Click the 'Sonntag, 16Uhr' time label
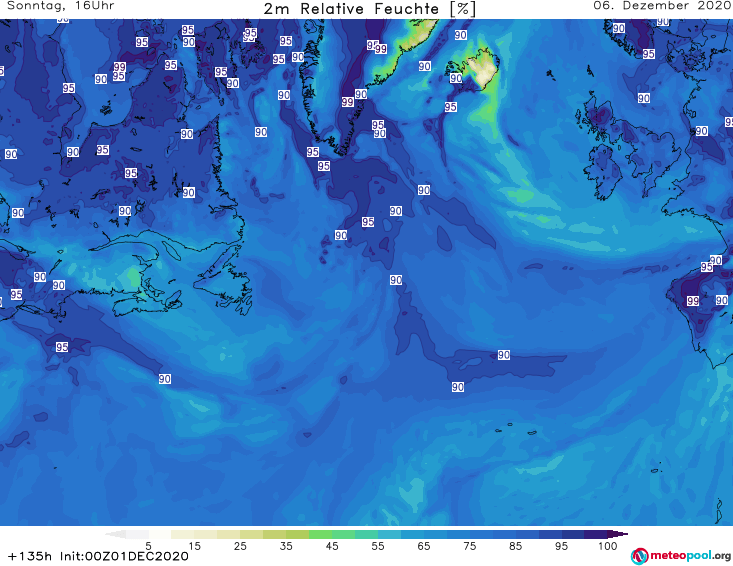Image resolution: width=733 pixels, height=566 pixels. pos(60,6)
